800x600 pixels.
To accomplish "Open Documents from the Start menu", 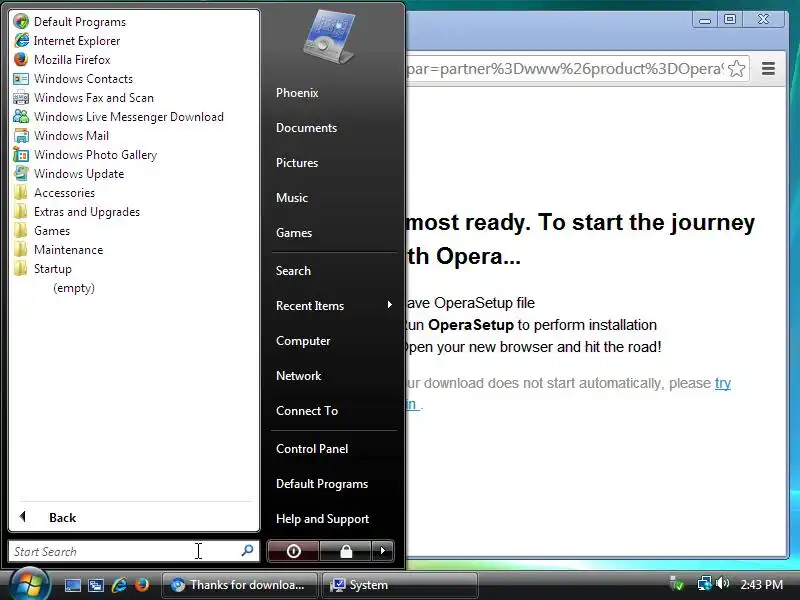I will [306, 128].
